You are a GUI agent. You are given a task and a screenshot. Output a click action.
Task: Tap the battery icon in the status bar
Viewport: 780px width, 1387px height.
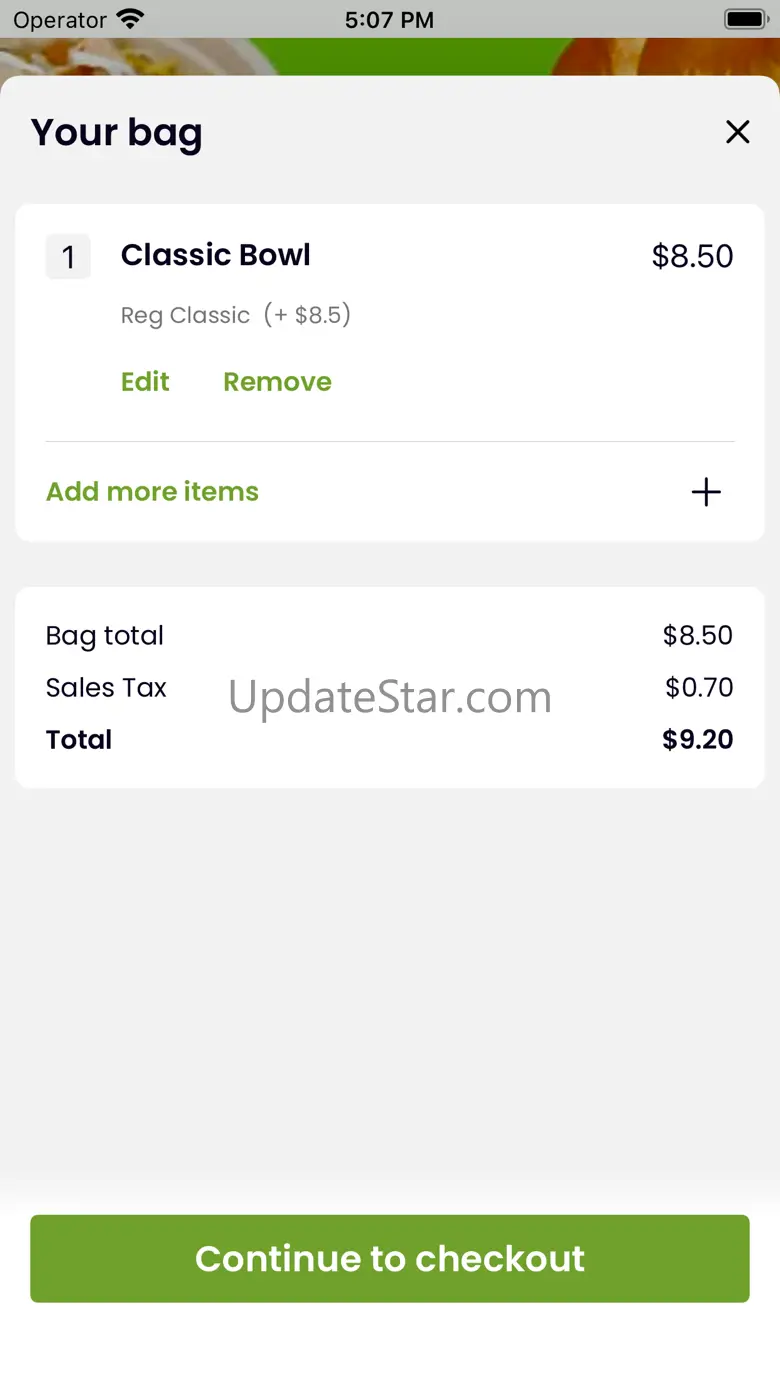[x=745, y=19]
